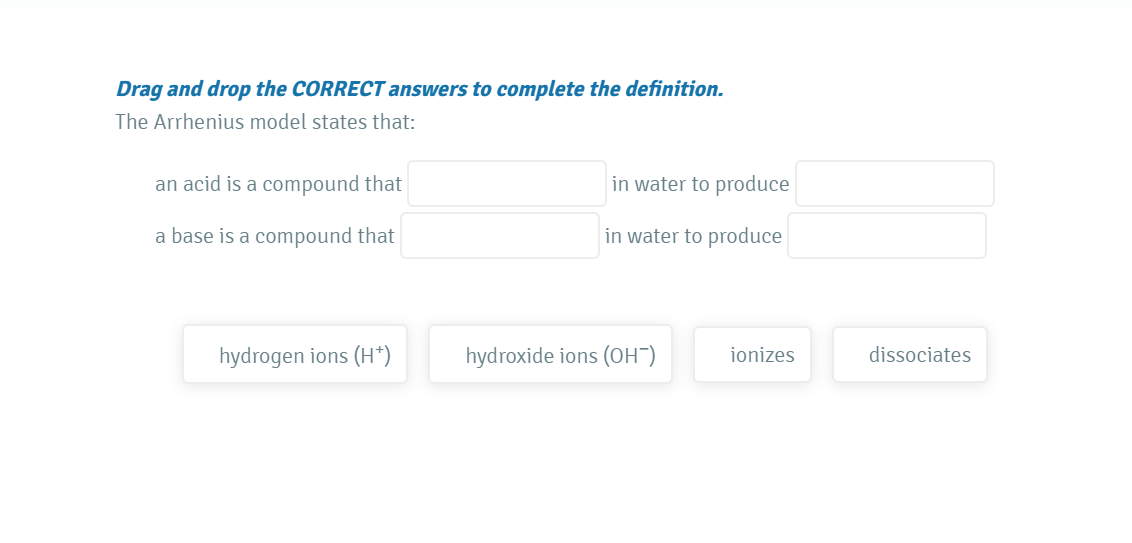This screenshot has width=1132, height=543.
Task: Click the "an acid is a compound that" label
Action: coord(278,184)
